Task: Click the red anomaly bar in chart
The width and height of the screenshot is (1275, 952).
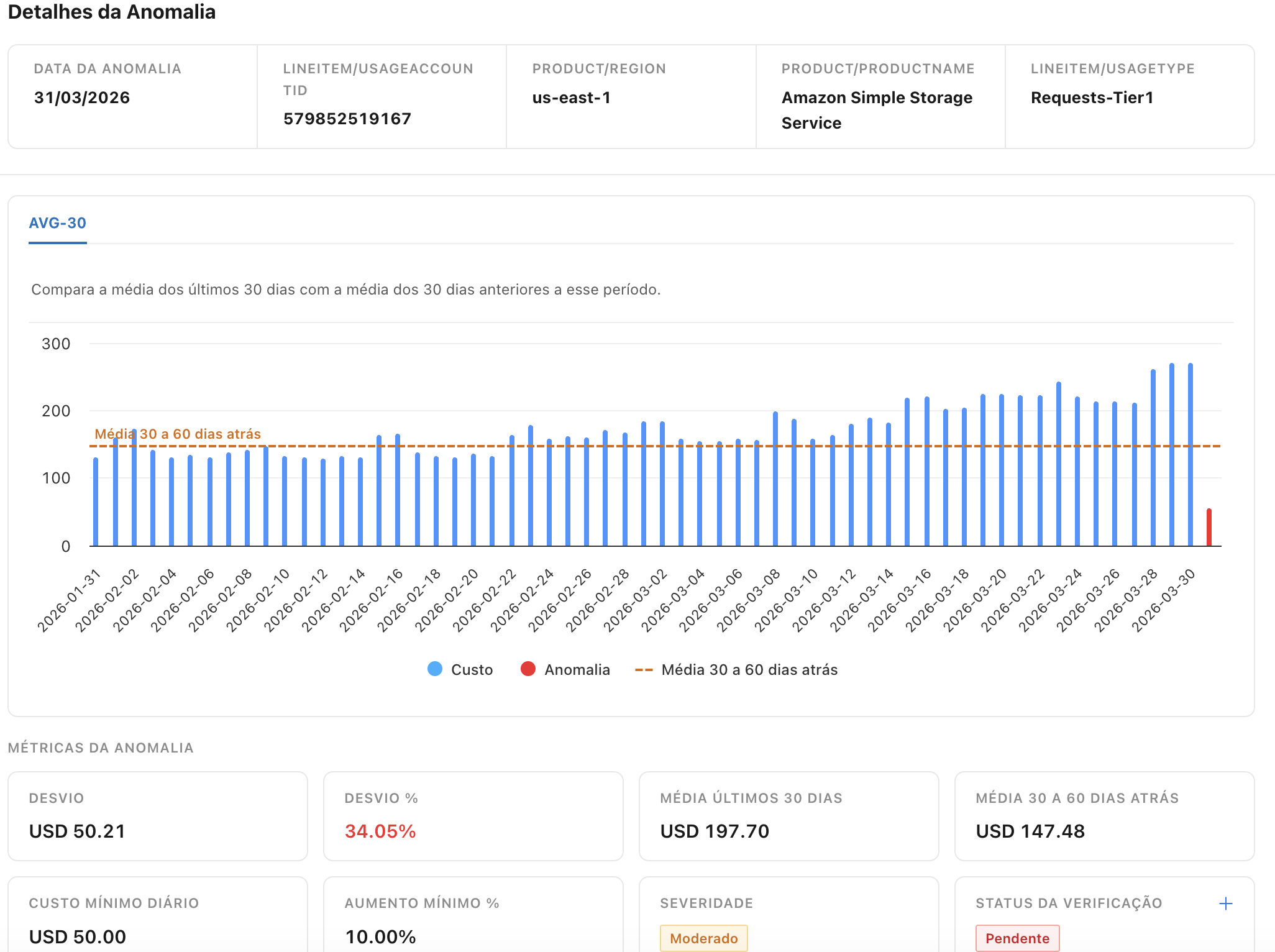Action: (x=1209, y=528)
